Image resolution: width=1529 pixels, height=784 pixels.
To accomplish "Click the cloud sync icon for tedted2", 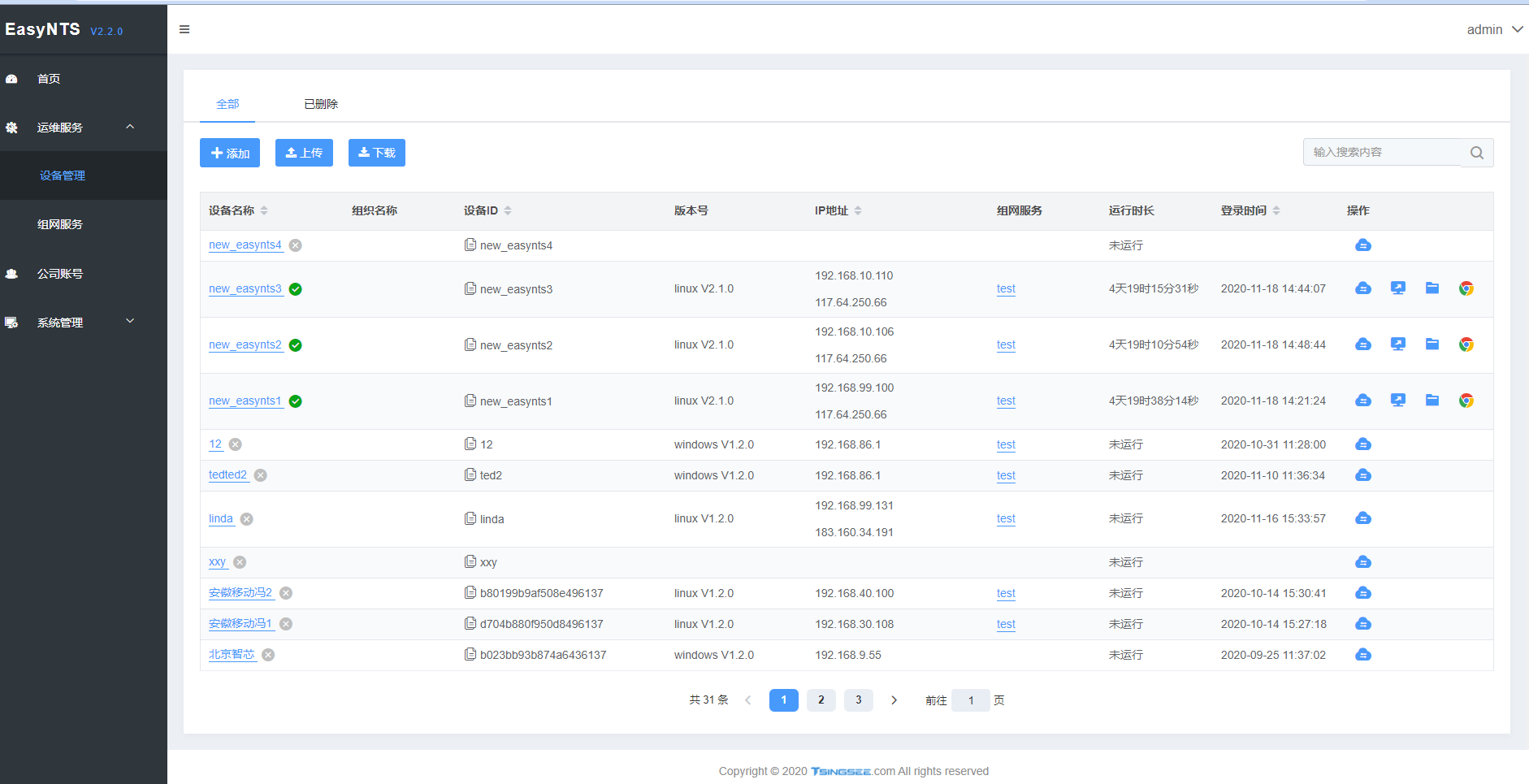I will coord(1363,475).
